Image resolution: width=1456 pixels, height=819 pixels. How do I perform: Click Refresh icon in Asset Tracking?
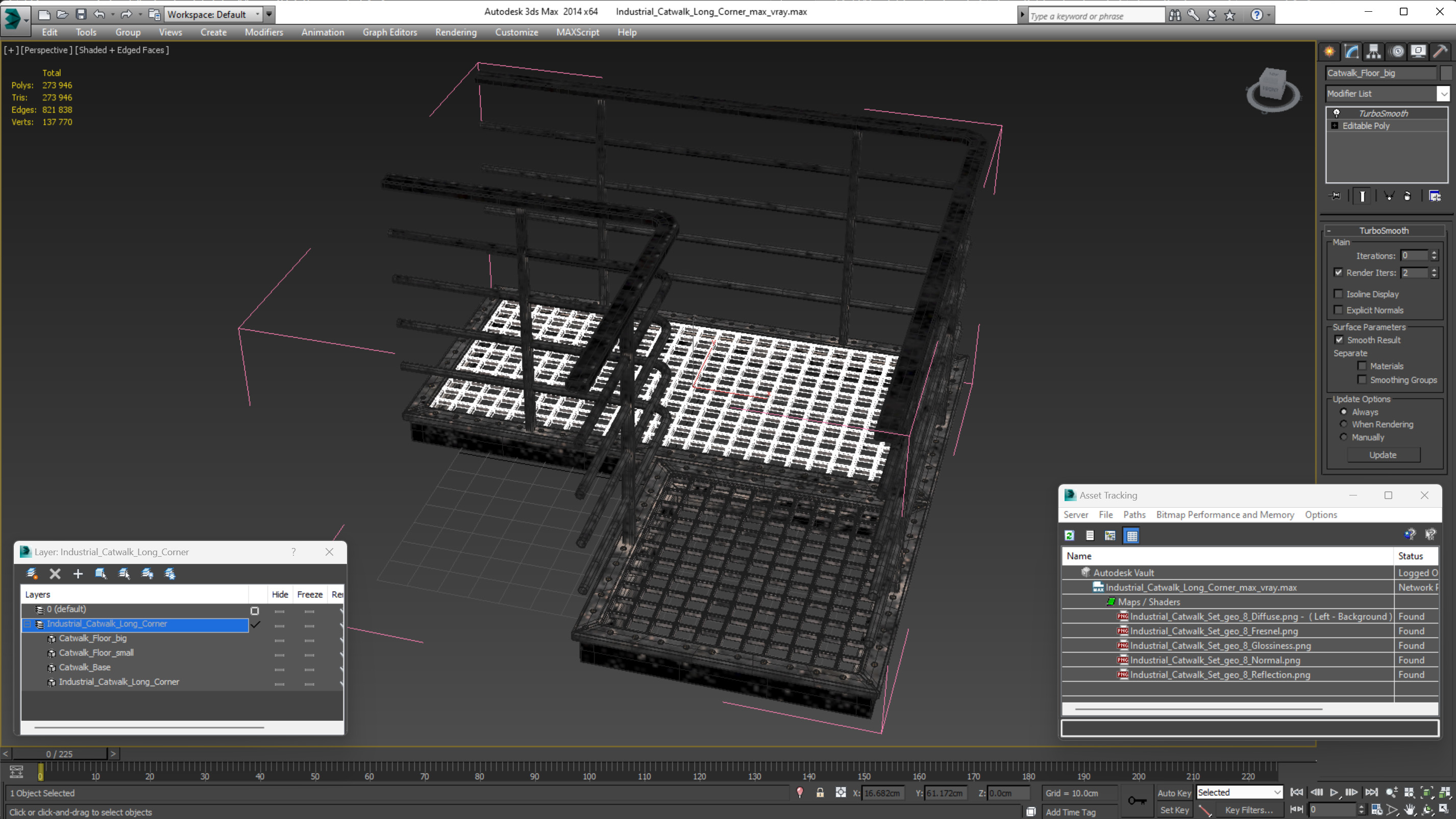(x=1069, y=535)
